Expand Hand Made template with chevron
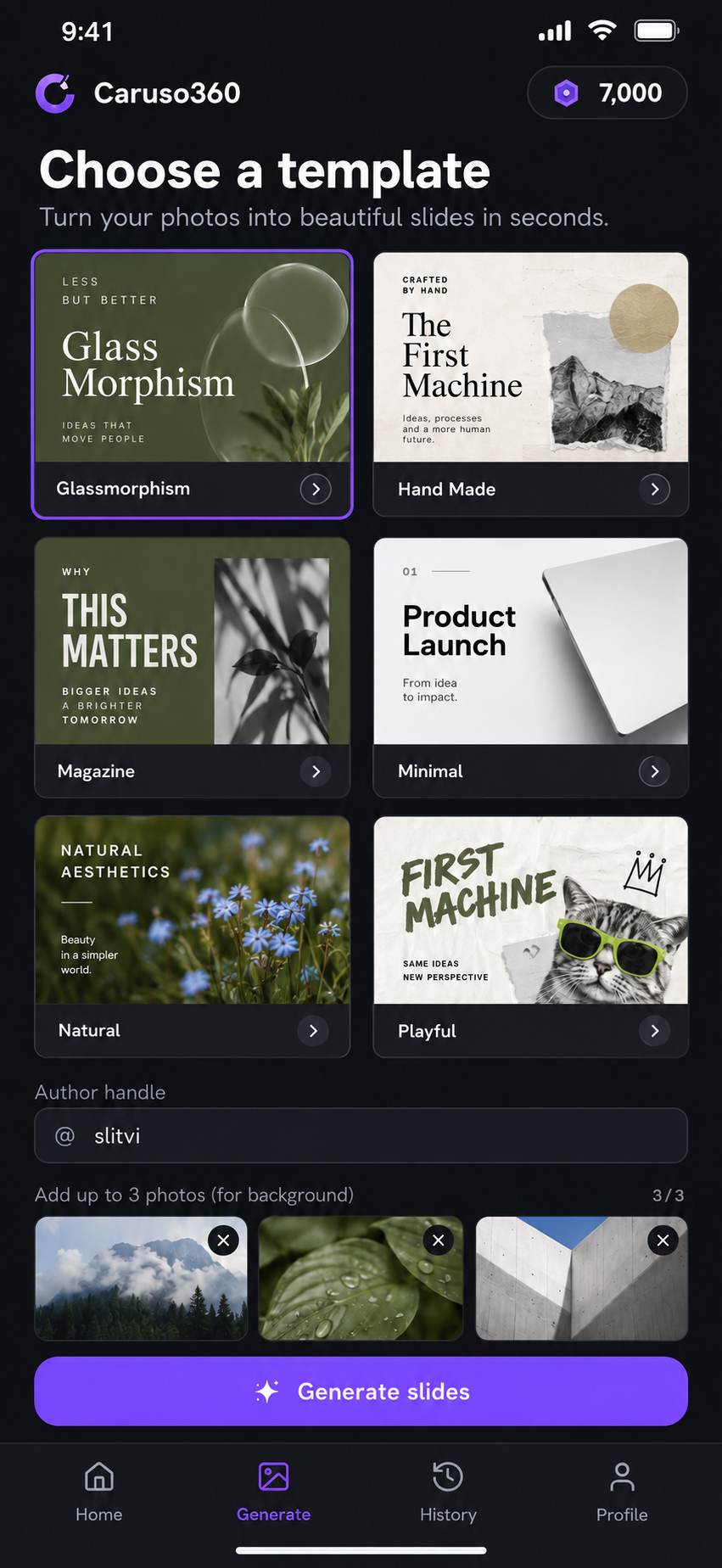 point(654,489)
